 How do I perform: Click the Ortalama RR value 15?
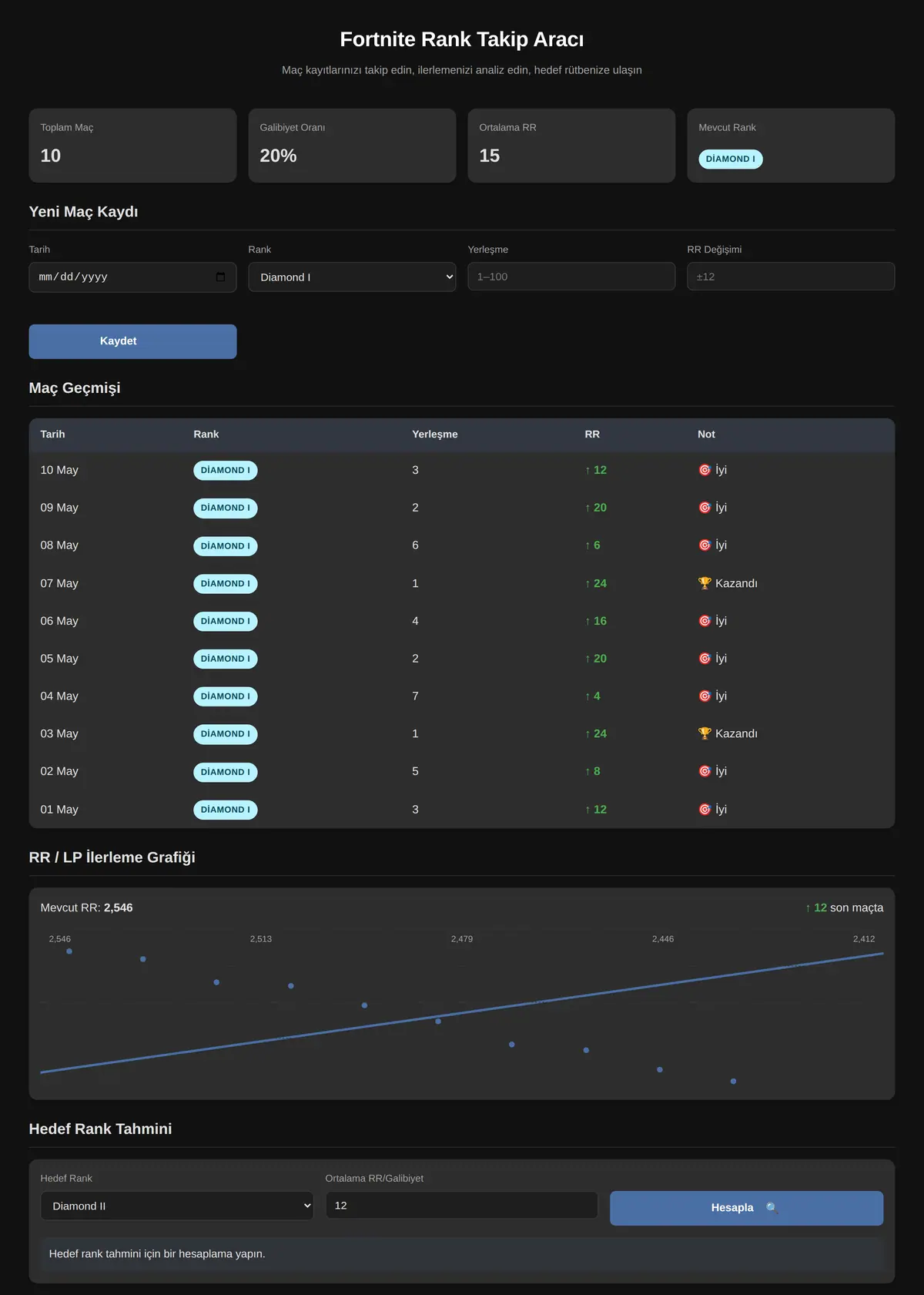[x=490, y=156]
